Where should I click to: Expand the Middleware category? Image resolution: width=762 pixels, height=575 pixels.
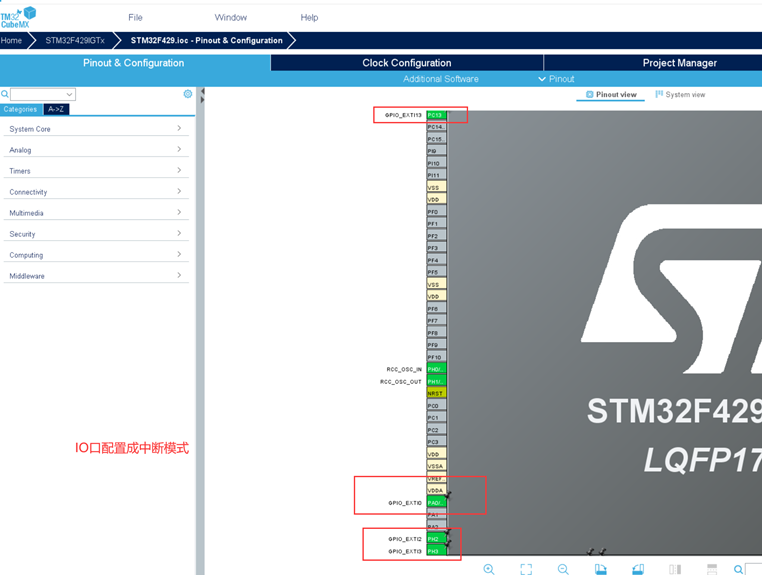[x=96, y=276]
